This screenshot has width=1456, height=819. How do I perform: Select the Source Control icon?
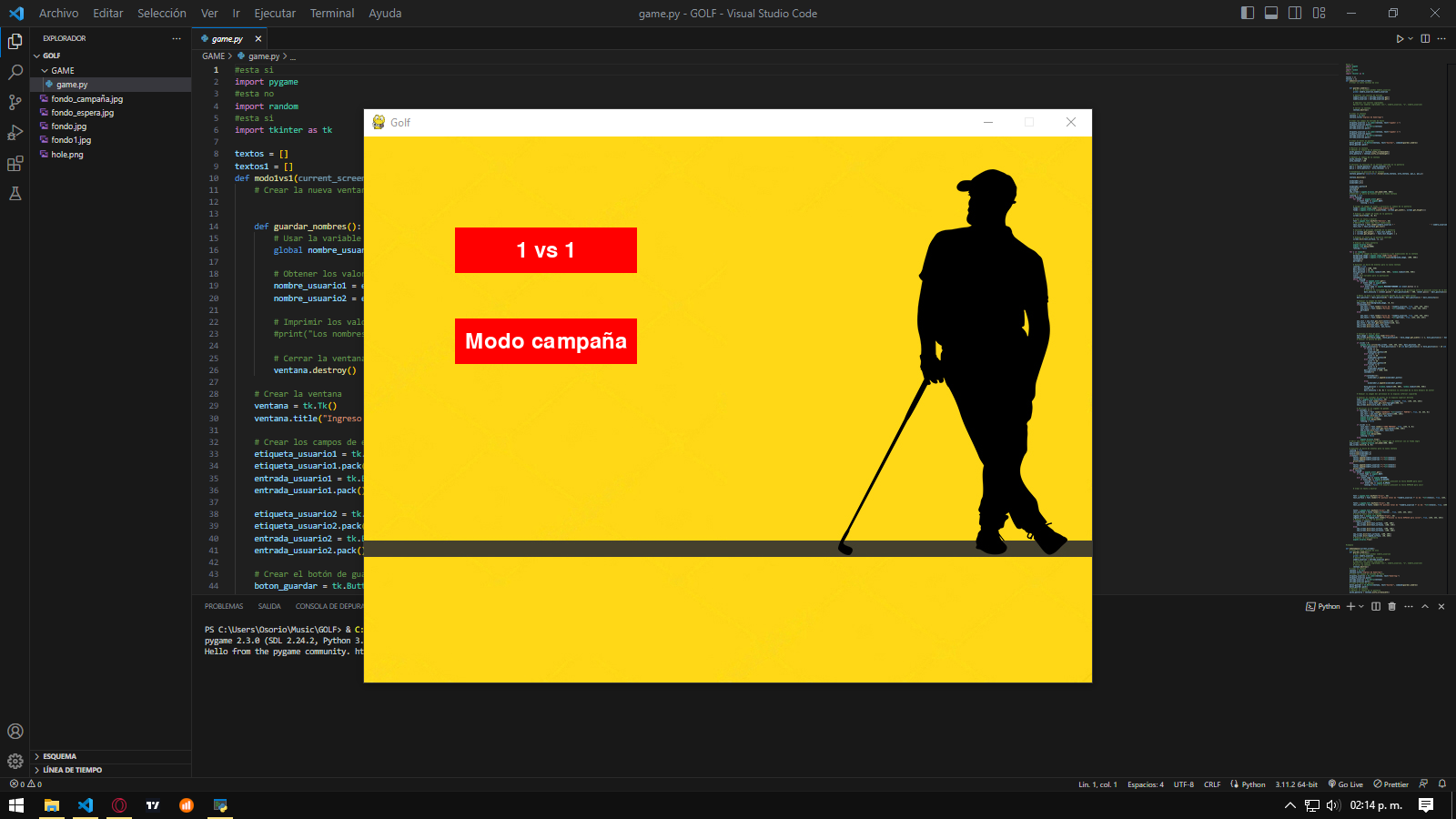pos(15,102)
